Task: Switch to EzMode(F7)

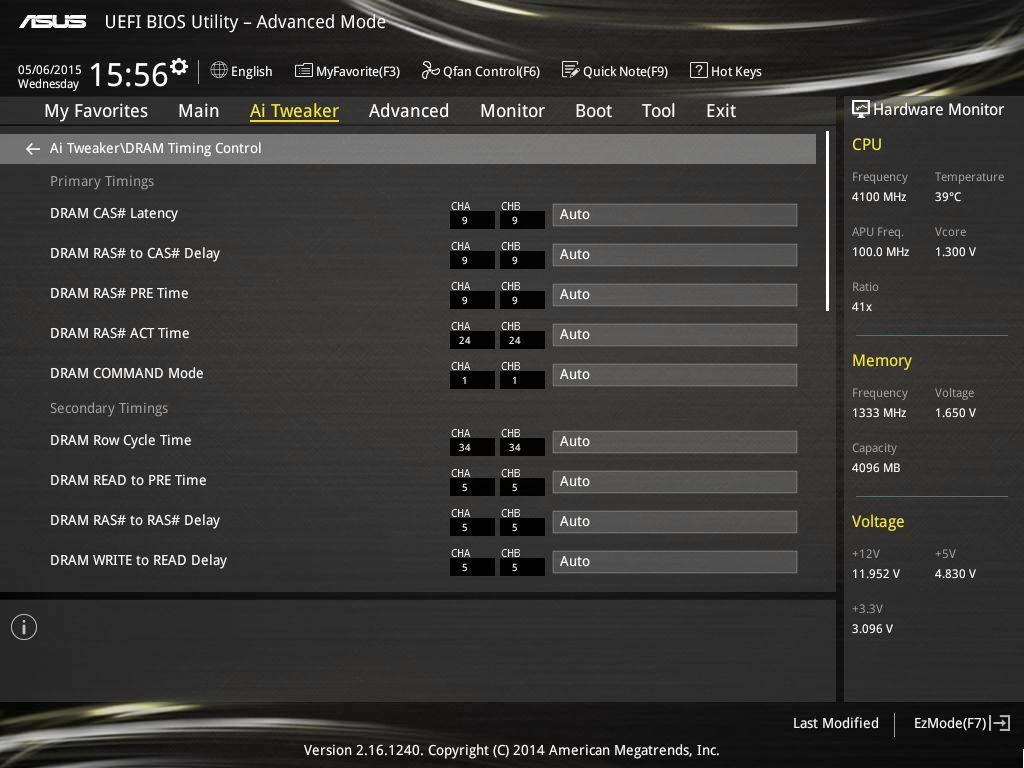Action: [x=950, y=723]
